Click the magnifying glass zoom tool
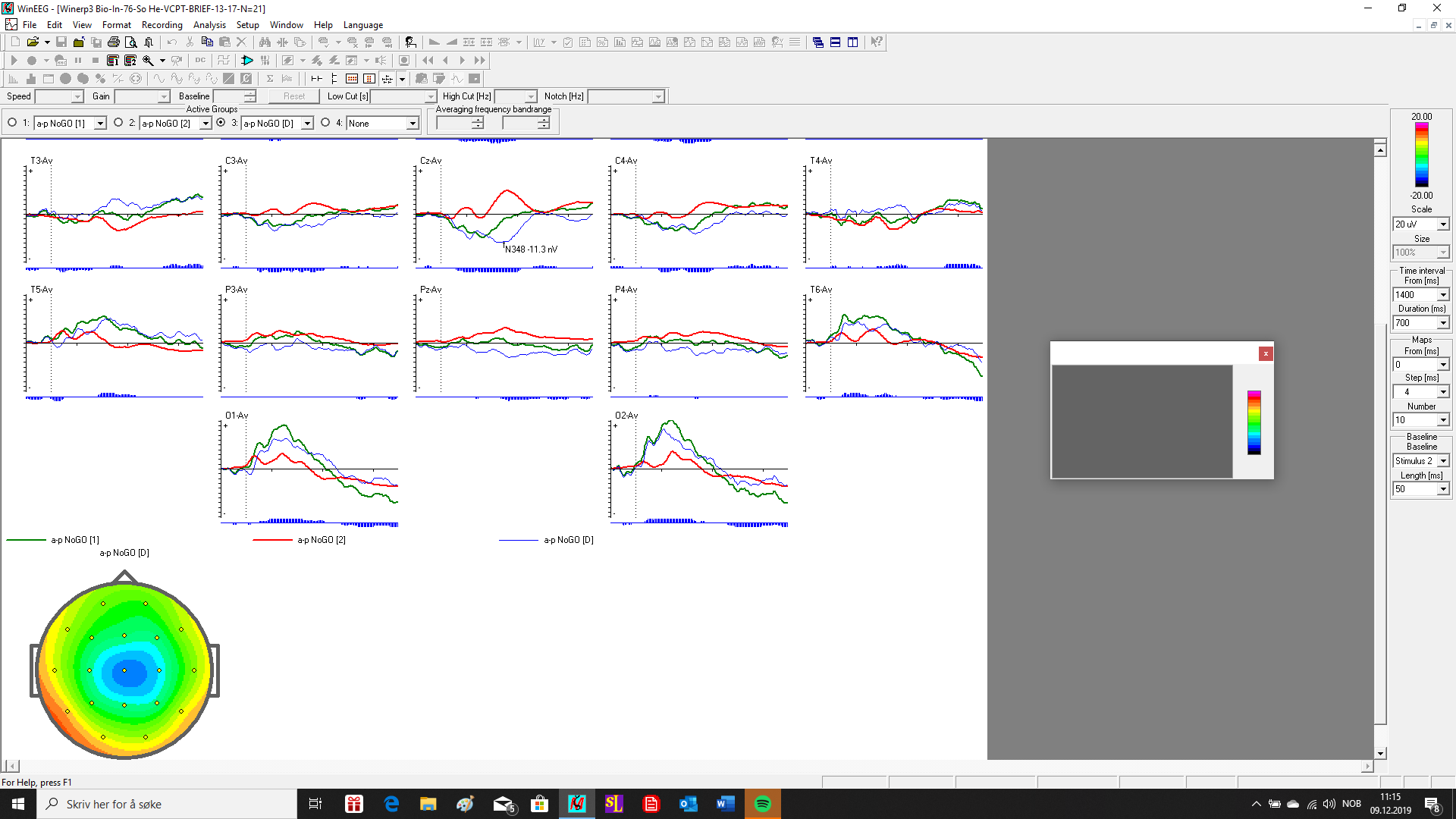The width and height of the screenshot is (1456, 819). click(x=149, y=61)
